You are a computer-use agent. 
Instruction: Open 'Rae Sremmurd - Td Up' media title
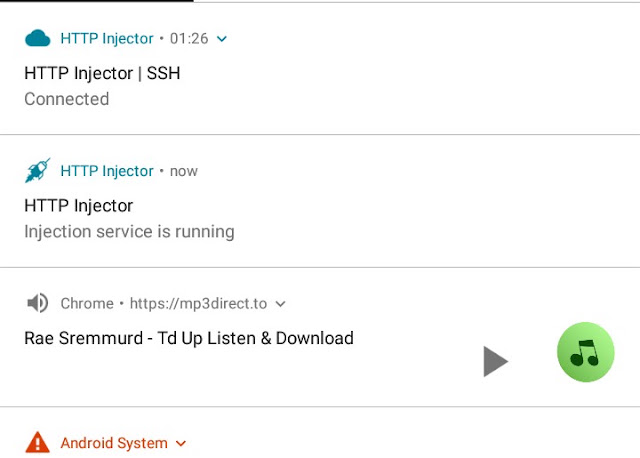pyautogui.click(x=189, y=338)
